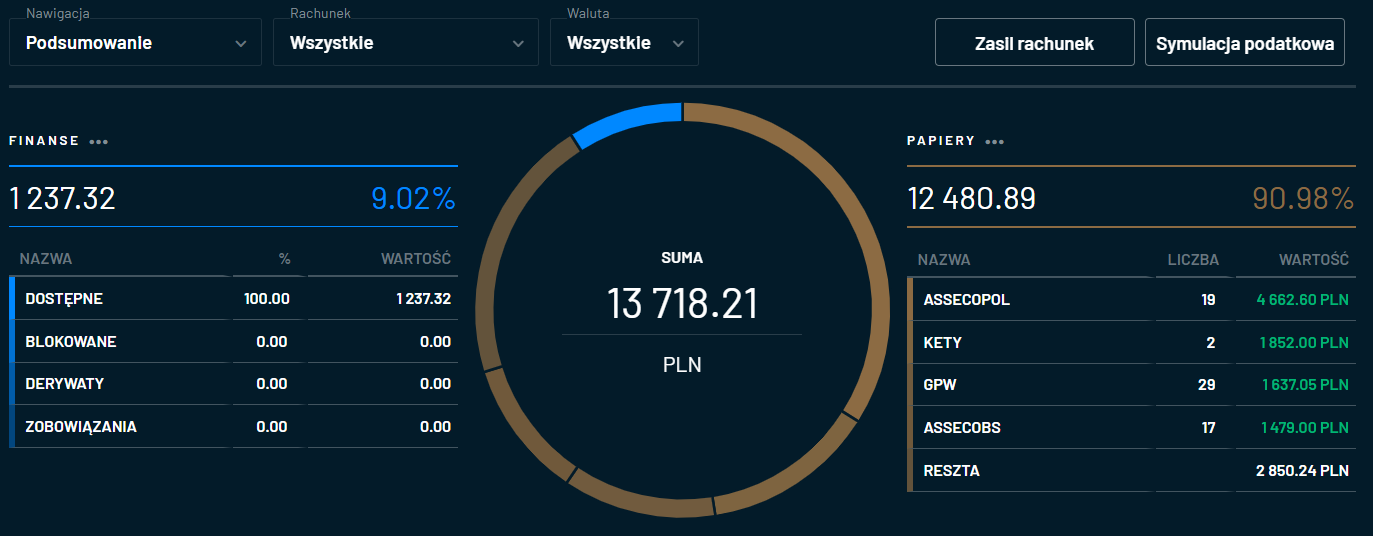Open the Rachunek dropdown set to Wszystkie
The height and width of the screenshot is (536, 1373).
click(406, 43)
